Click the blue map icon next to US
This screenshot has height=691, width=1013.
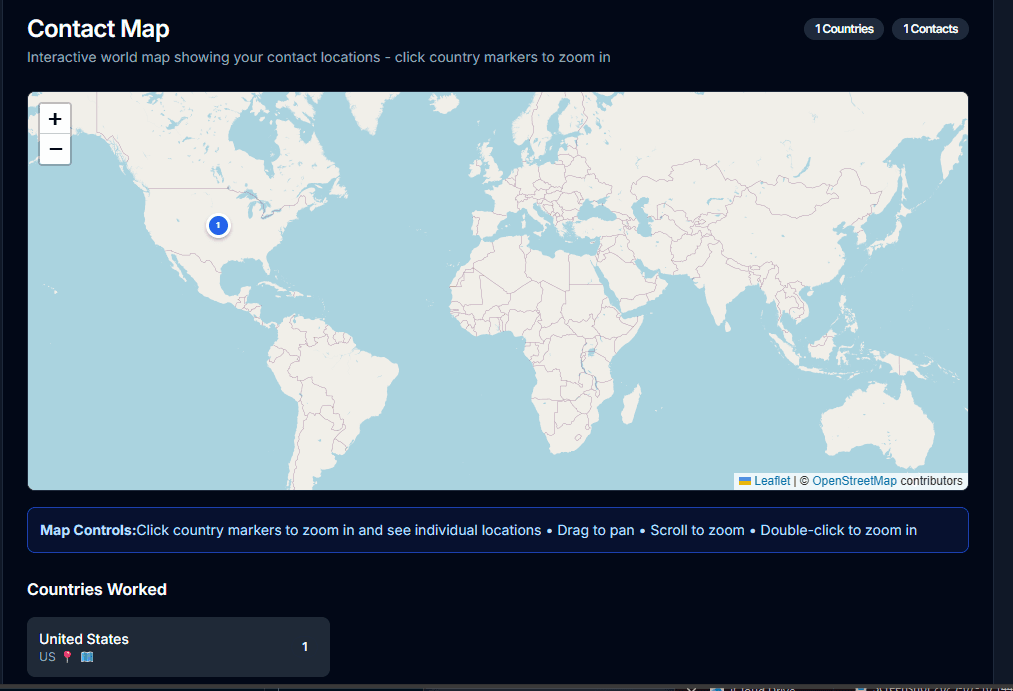87,657
